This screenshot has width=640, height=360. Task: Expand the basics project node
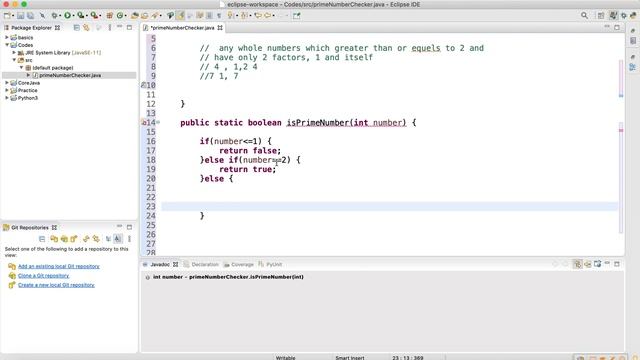(x=7, y=37)
